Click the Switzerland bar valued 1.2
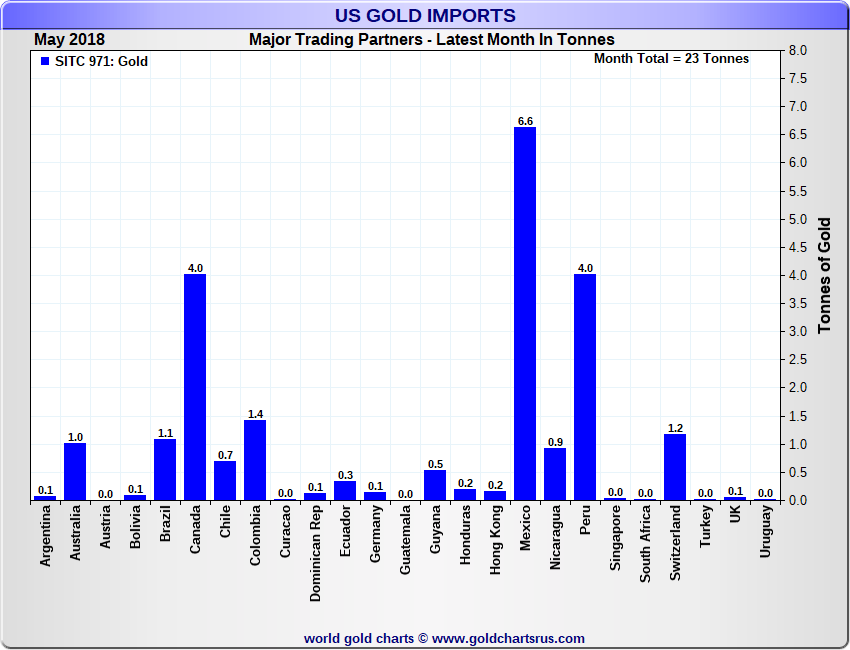Viewport: 850px width, 650px height. (x=675, y=467)
